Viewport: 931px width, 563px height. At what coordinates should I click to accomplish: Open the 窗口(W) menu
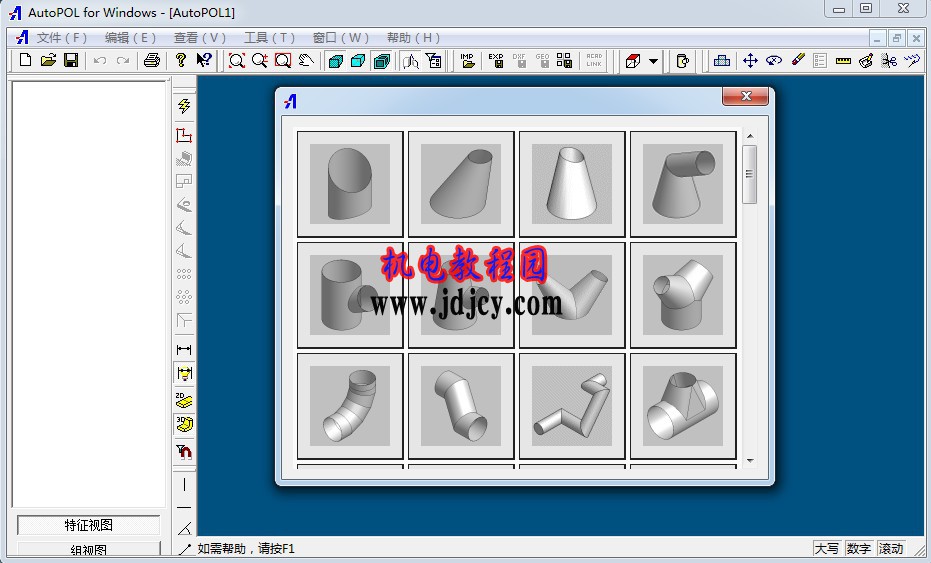point(341,38)
